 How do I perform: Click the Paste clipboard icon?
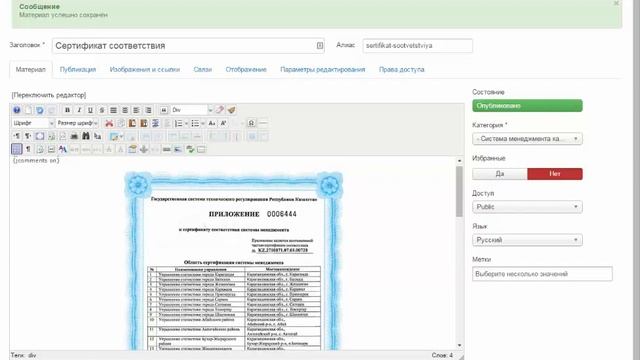[132, 123]
